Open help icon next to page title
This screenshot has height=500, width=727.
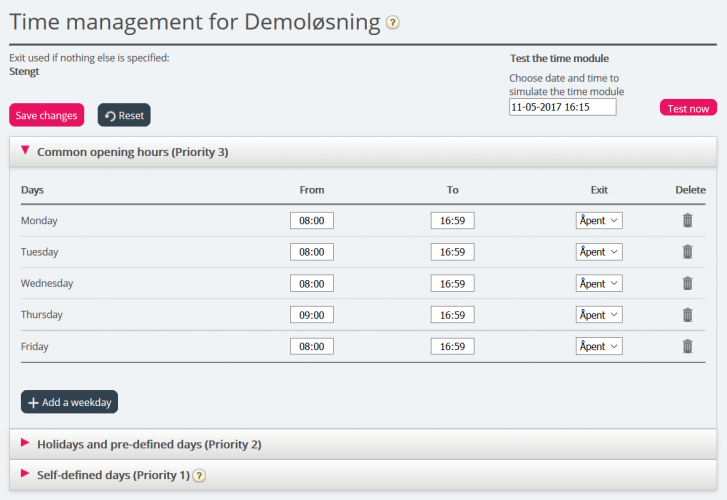pyautogui.click(x=393, y=23)
